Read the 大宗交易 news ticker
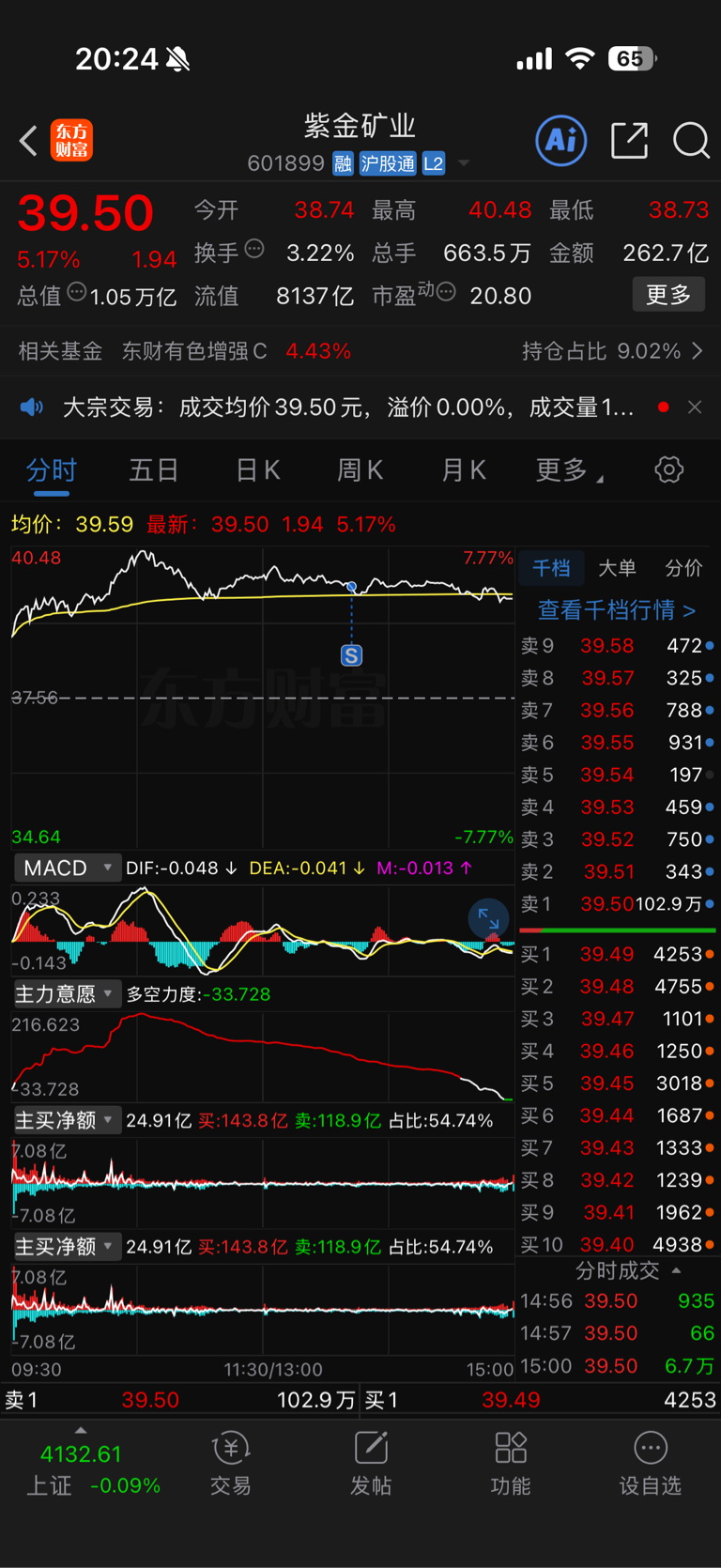721x1568 pixels. click(x=347, y=407)
